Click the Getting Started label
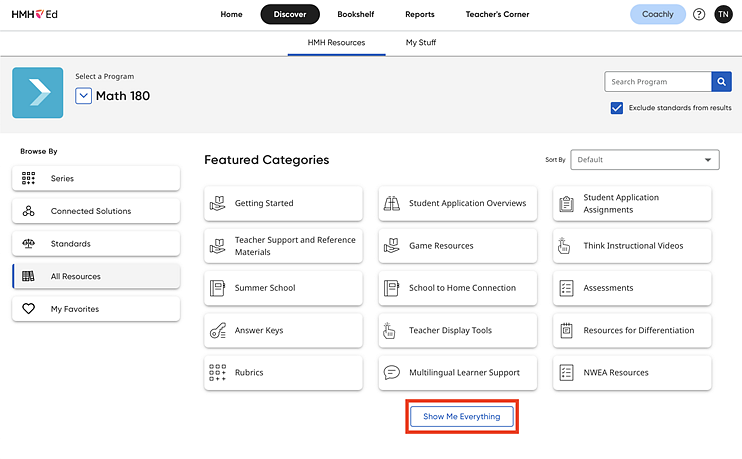This screenshot has width=742, height=459. click(264, 203)
